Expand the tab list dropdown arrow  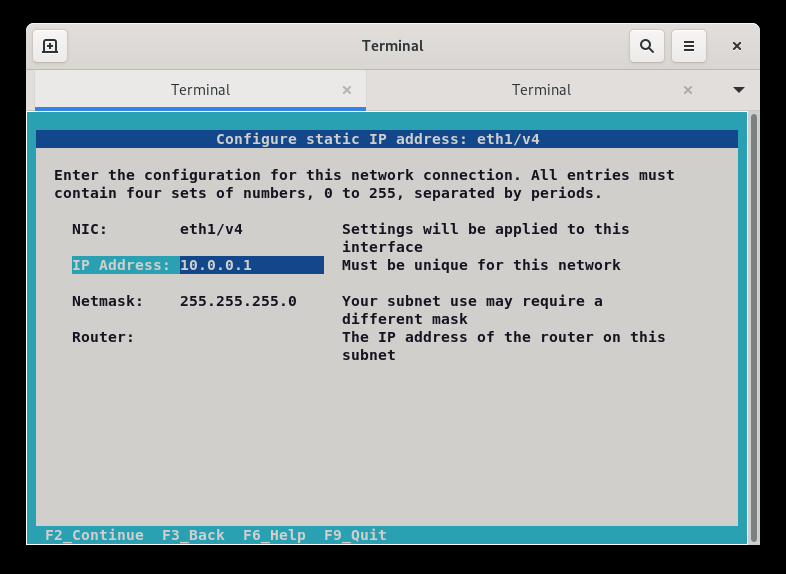pyautogui.click(x=739, y=90)
